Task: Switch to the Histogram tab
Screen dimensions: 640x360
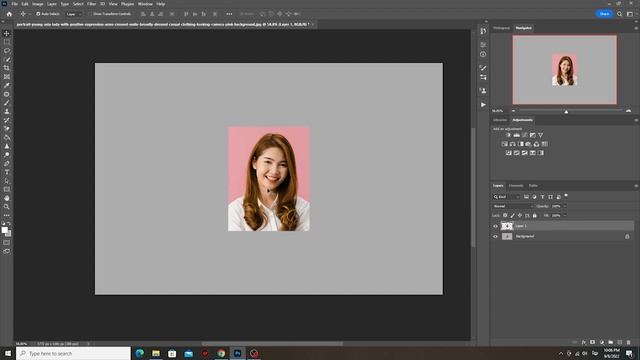Action: point(501,28)
